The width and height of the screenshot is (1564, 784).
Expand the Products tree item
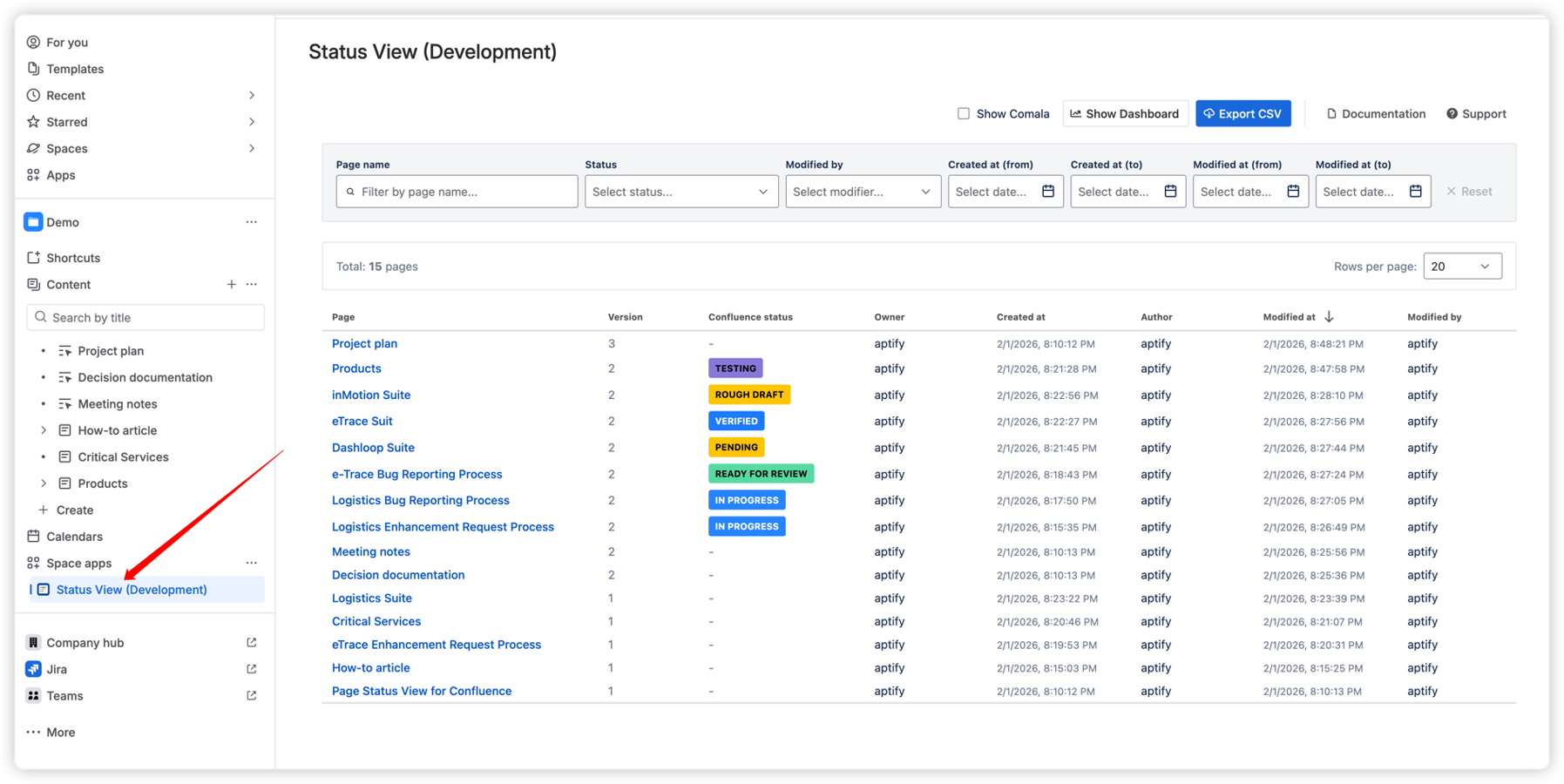(44, 483)
